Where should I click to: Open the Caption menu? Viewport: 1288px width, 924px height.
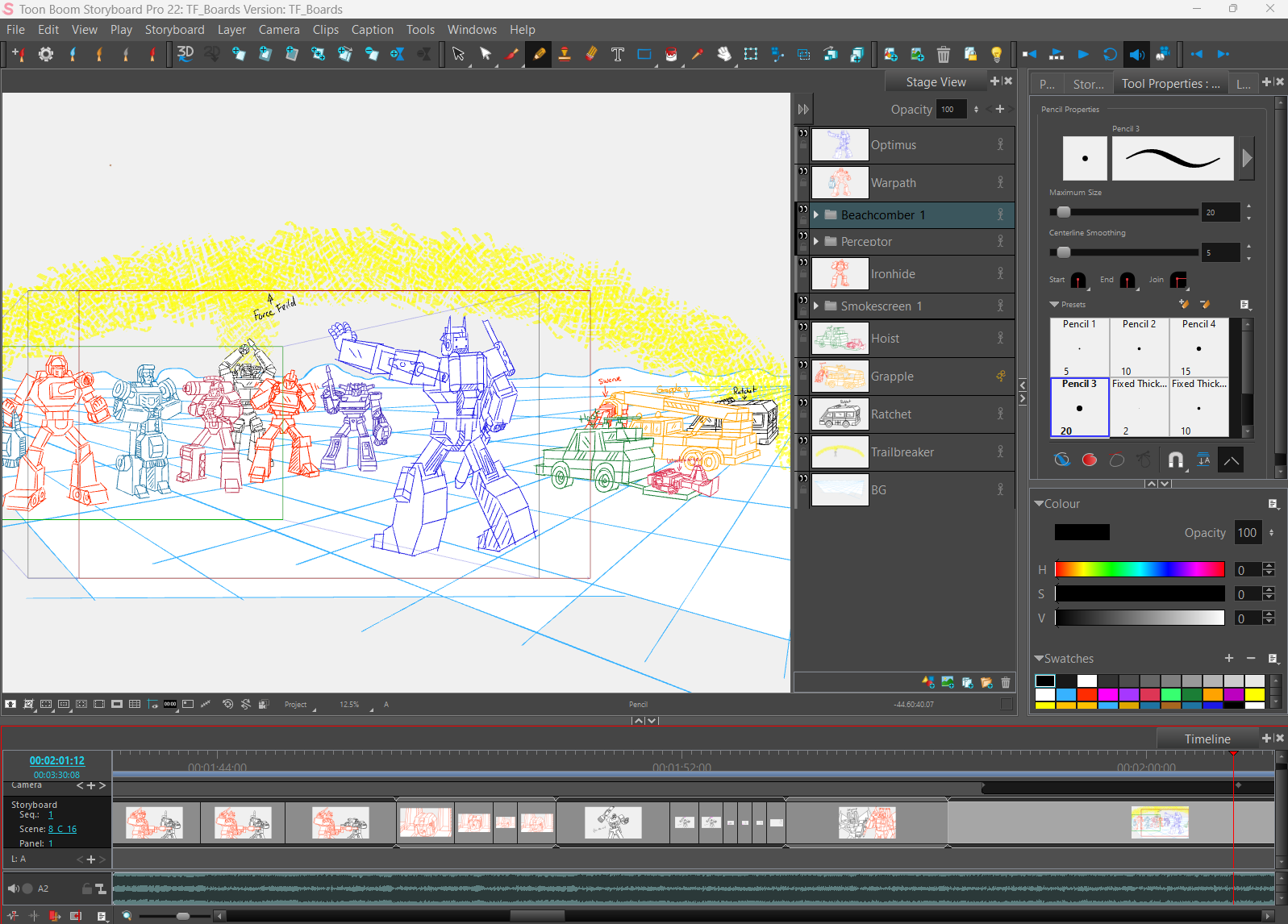[x=372, y=29]
